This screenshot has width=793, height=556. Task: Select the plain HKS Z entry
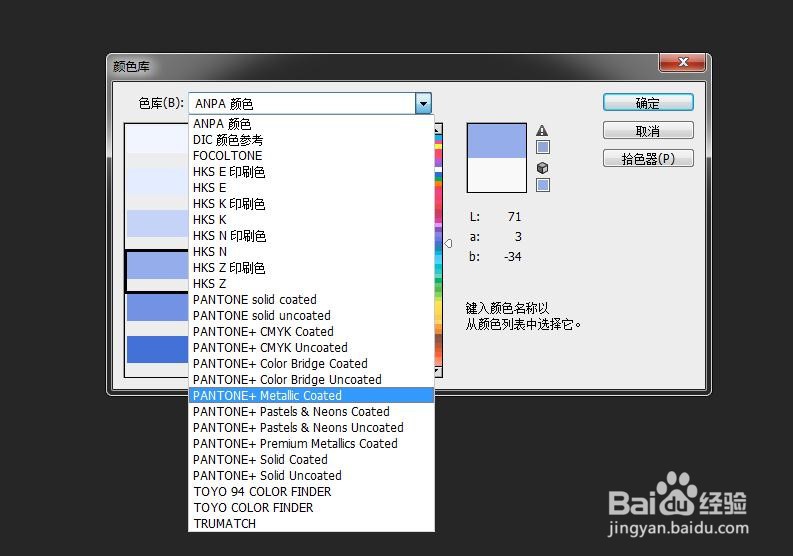point(311,283)
